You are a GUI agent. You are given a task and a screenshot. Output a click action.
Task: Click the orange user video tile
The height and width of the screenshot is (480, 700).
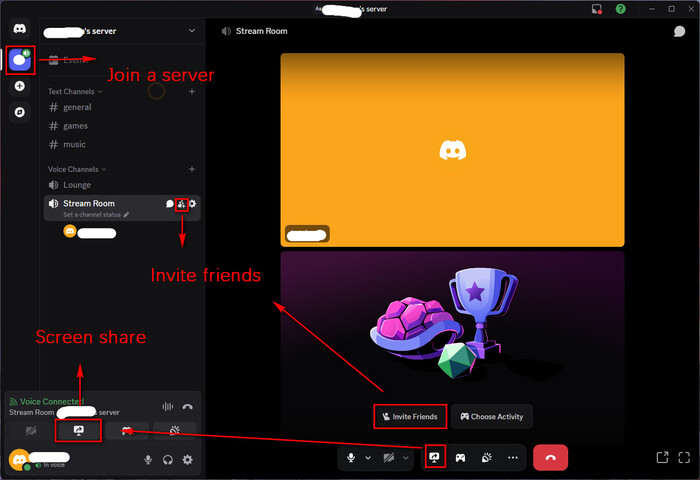point(452,150)
